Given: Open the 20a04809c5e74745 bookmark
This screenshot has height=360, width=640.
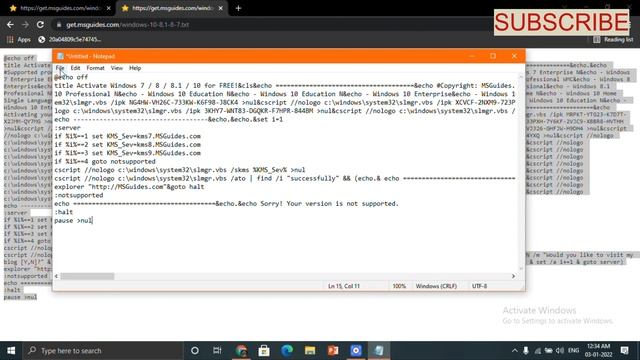Looking at the screenshot, I should coord(70,40).
